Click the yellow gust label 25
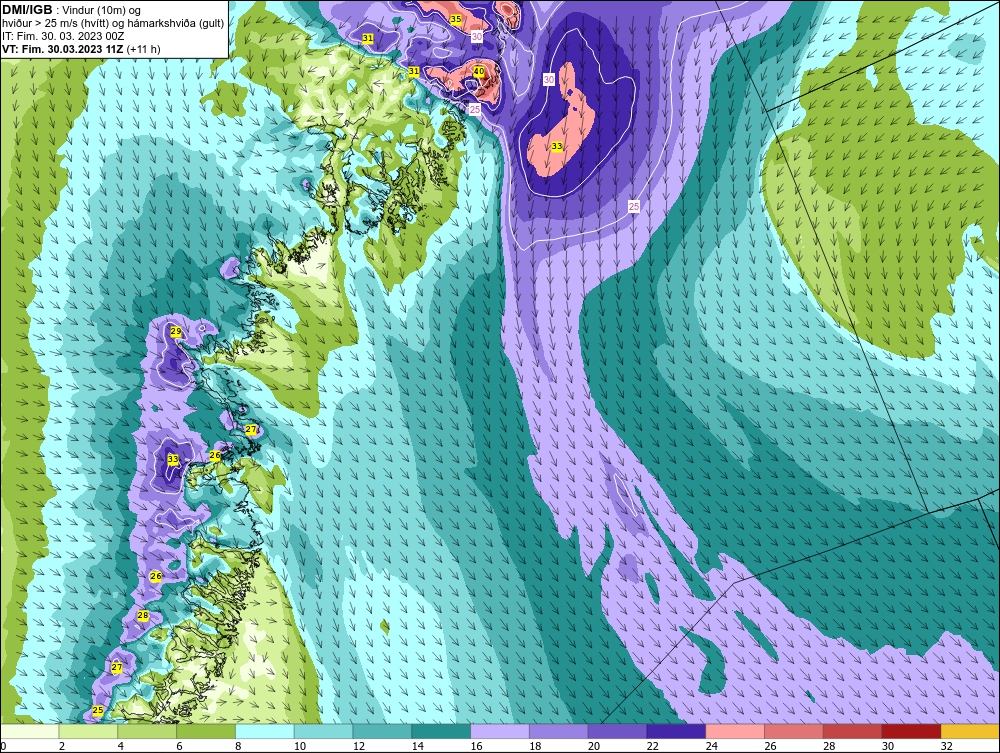Viewport: 1000px width, 753px height. pyautogui.click(x=98, y=710)
